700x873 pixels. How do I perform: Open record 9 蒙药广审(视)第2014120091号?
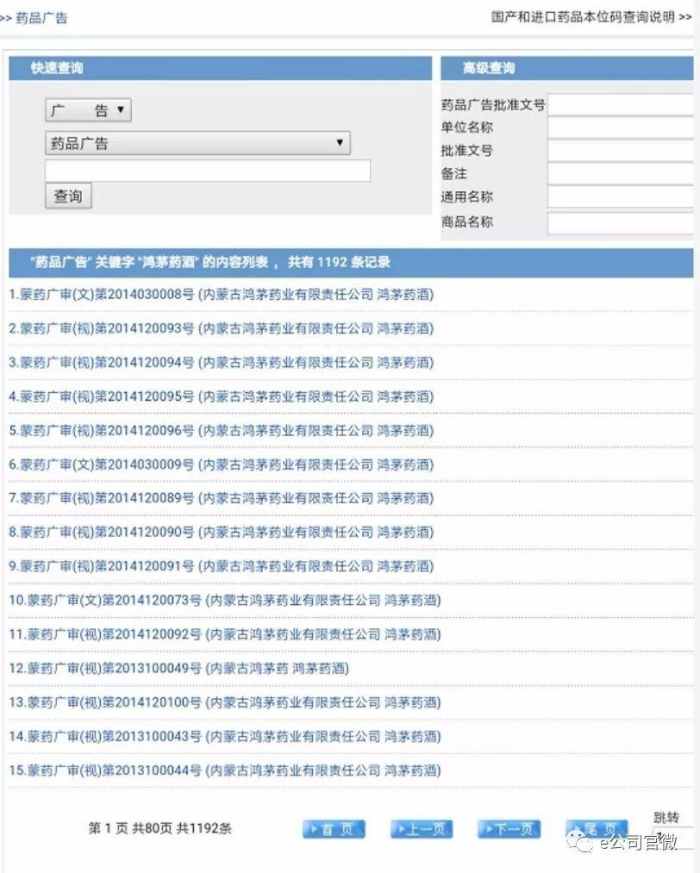pos(221,566)
